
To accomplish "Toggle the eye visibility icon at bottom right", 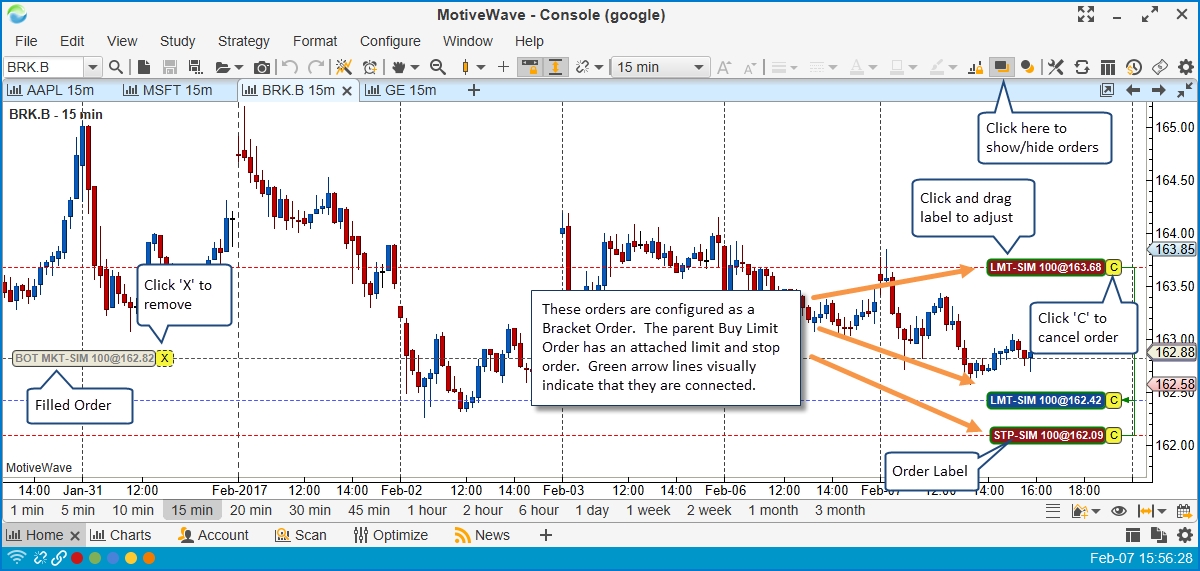I will pos(1119,510).
